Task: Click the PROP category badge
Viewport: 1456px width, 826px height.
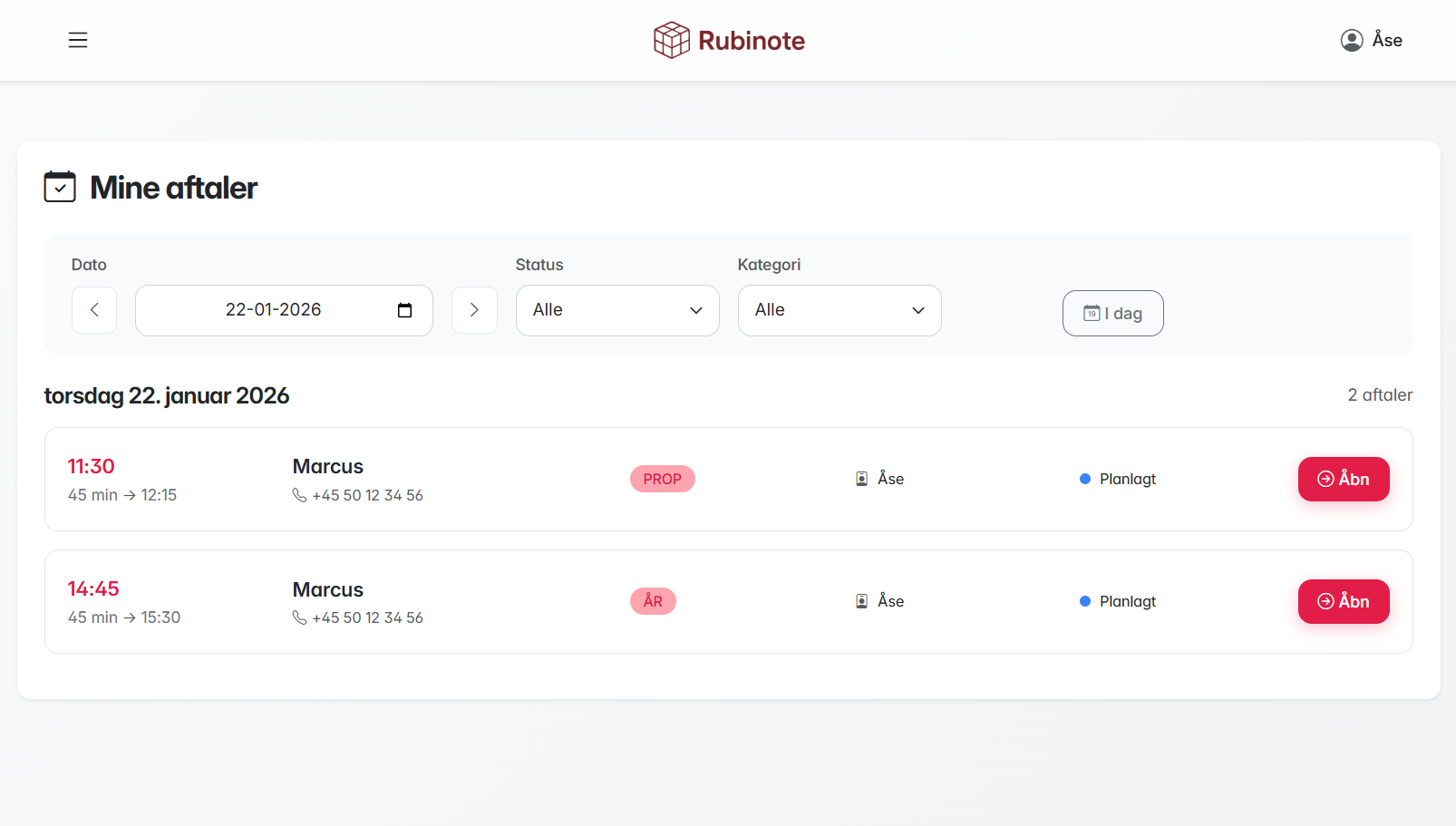Action: 662,479
